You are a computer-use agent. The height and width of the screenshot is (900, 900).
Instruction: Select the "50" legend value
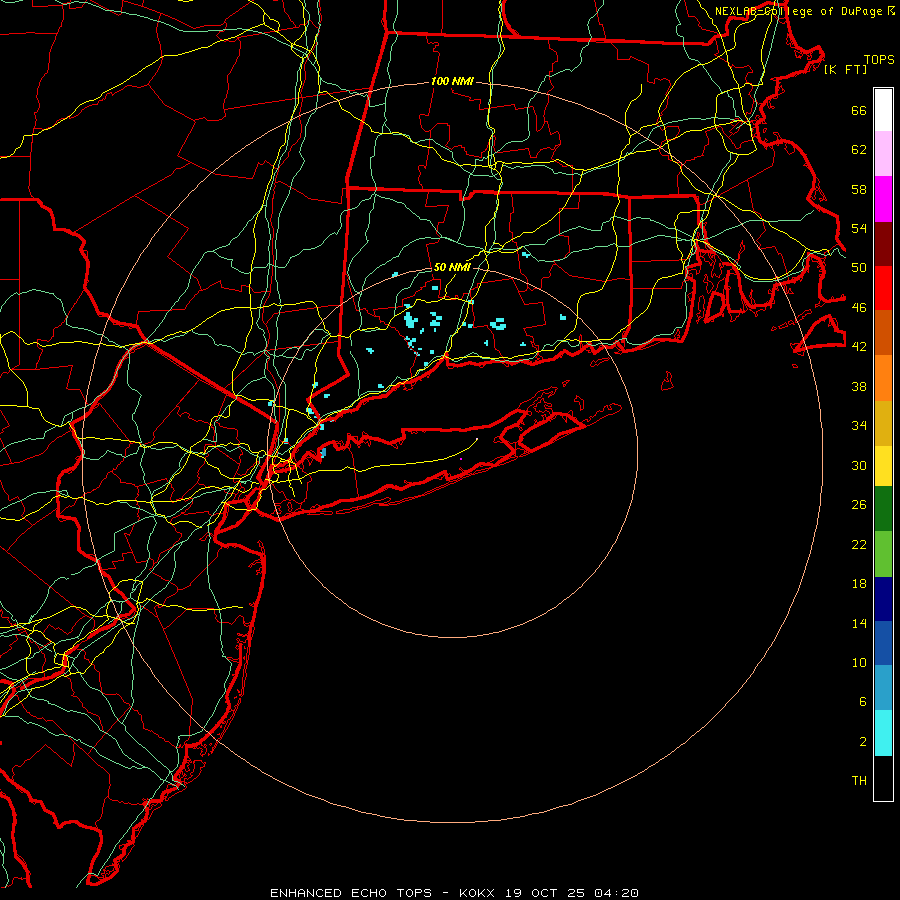tap(859, 268)
